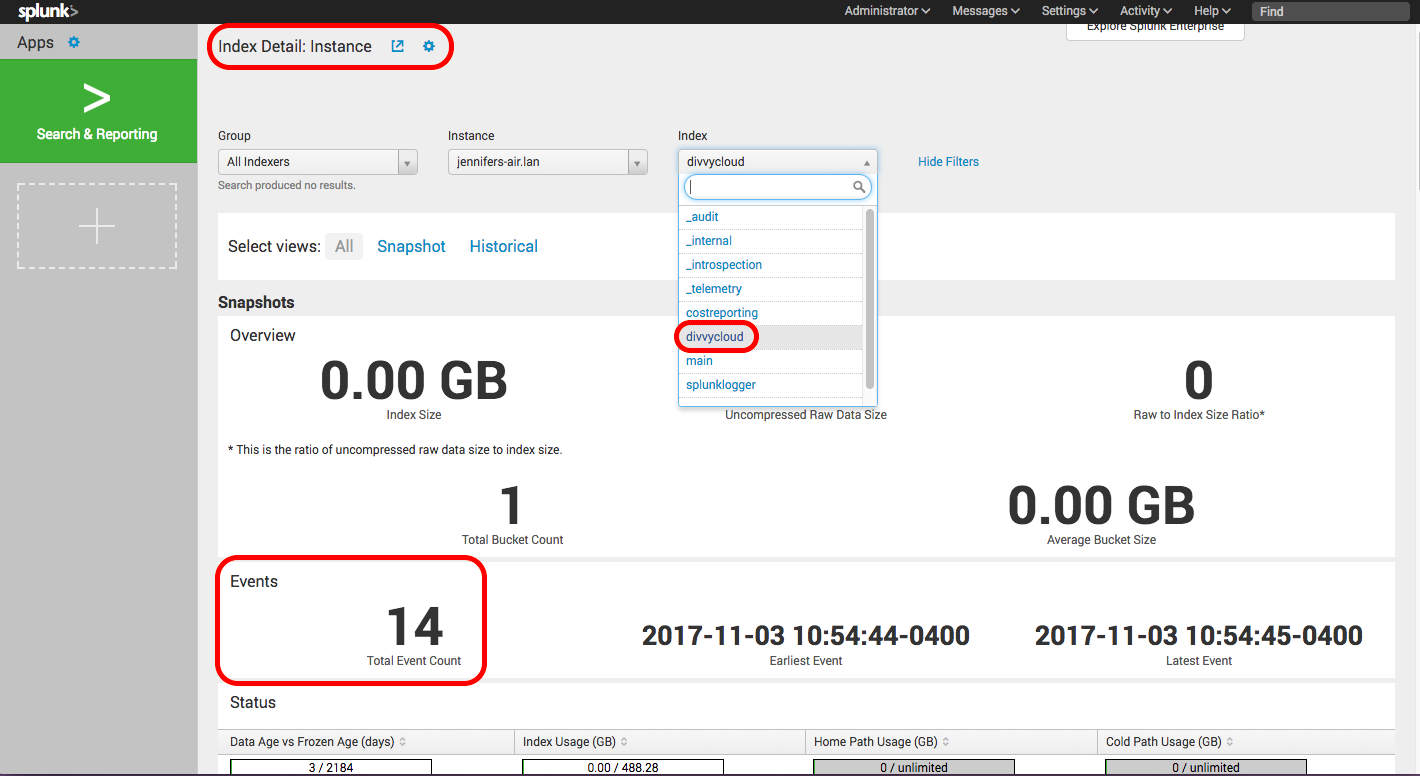This screenshot has width=1420, height=776.
Task: Click "Search produced no results." message
Action: click(287, 185)
